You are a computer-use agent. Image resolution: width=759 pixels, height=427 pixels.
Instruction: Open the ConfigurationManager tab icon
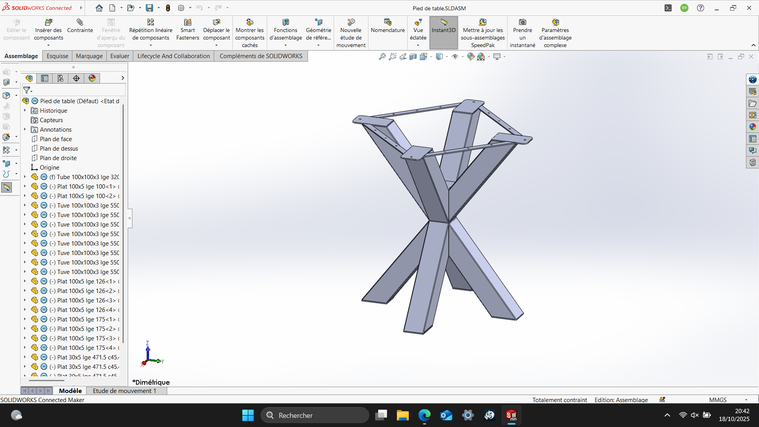(60, 78)
